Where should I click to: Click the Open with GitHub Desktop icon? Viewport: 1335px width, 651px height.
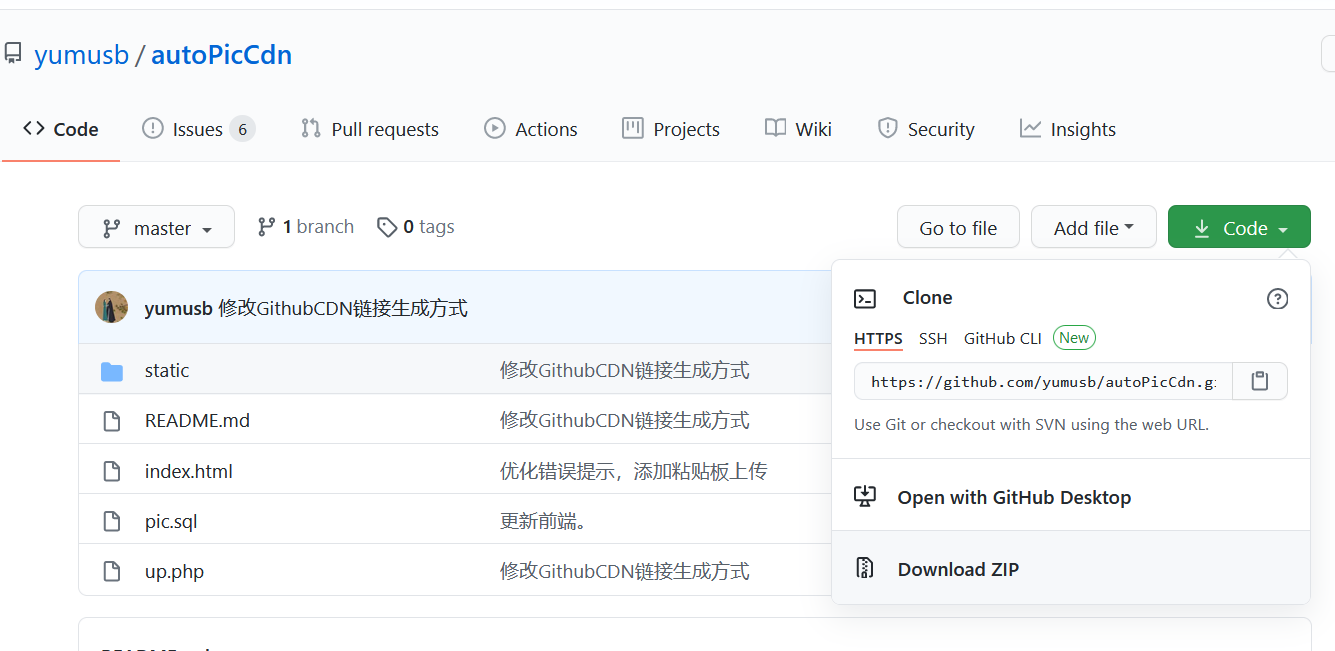tap(865, 497)
